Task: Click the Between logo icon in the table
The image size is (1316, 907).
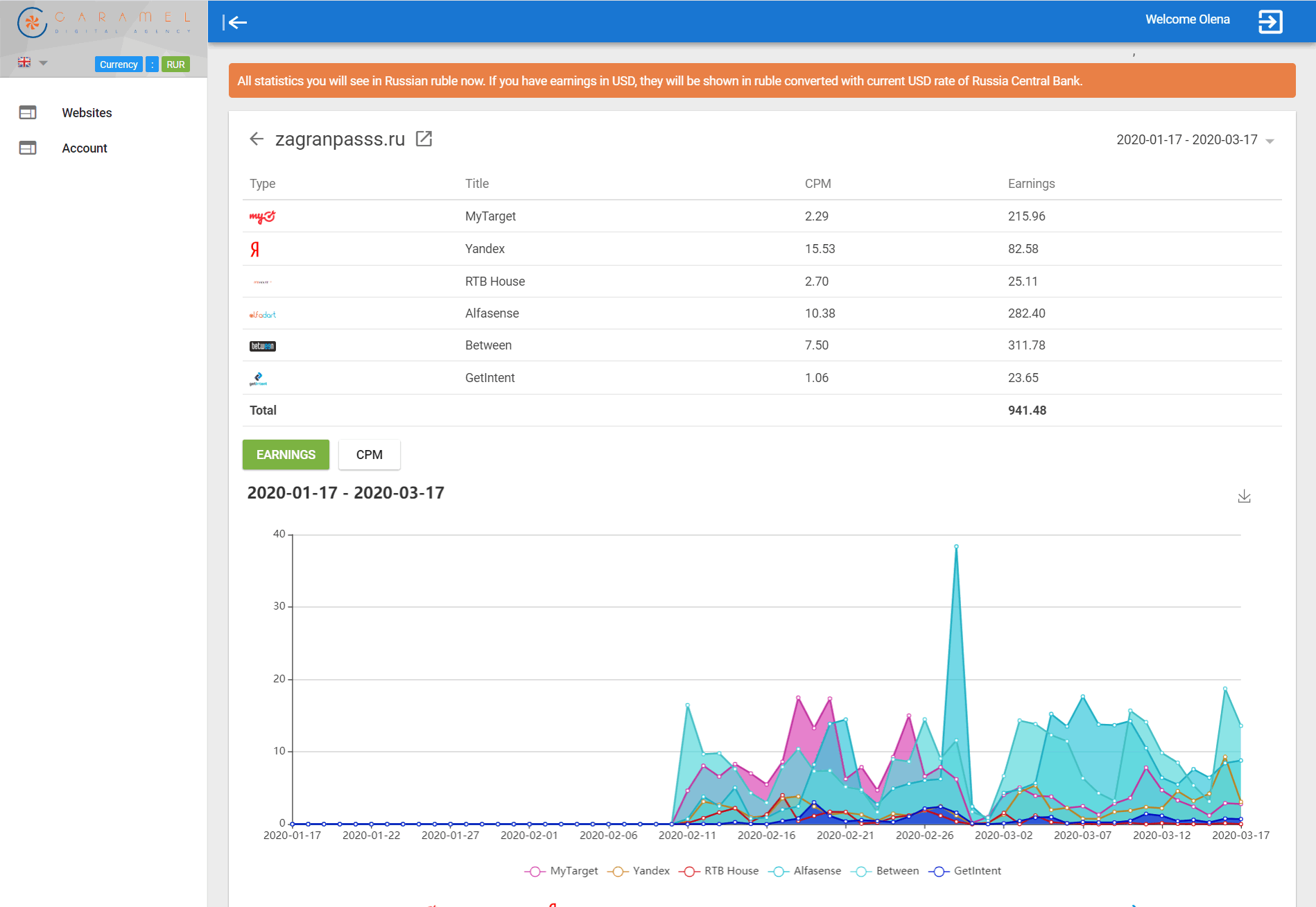Action: click(x=262, y=346)
